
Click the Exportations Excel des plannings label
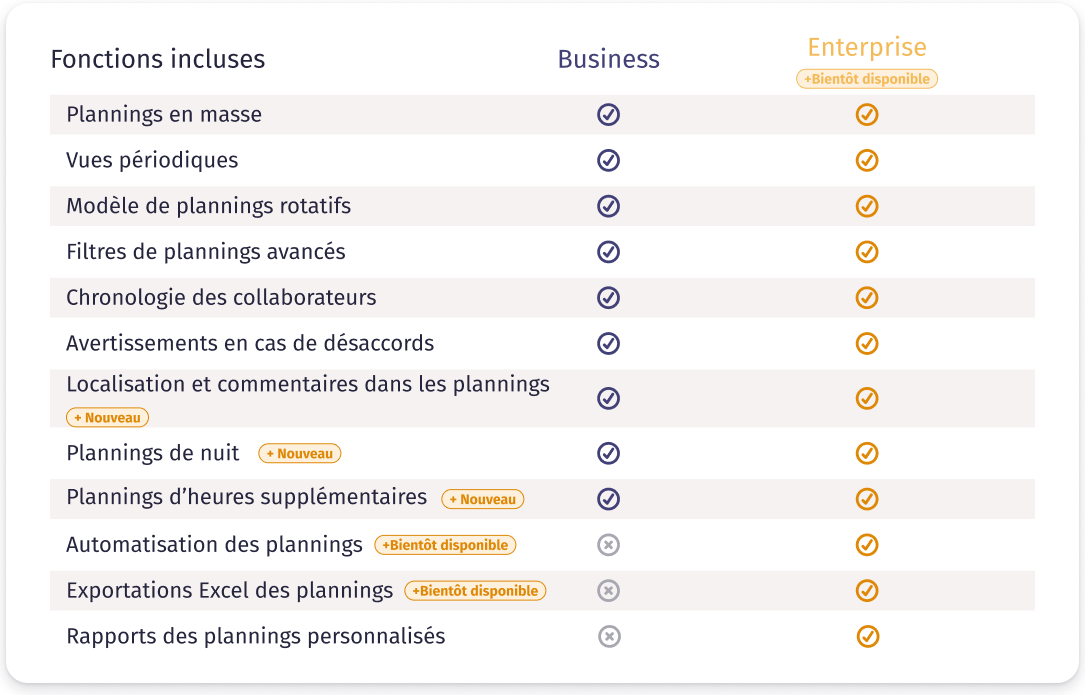229,590
